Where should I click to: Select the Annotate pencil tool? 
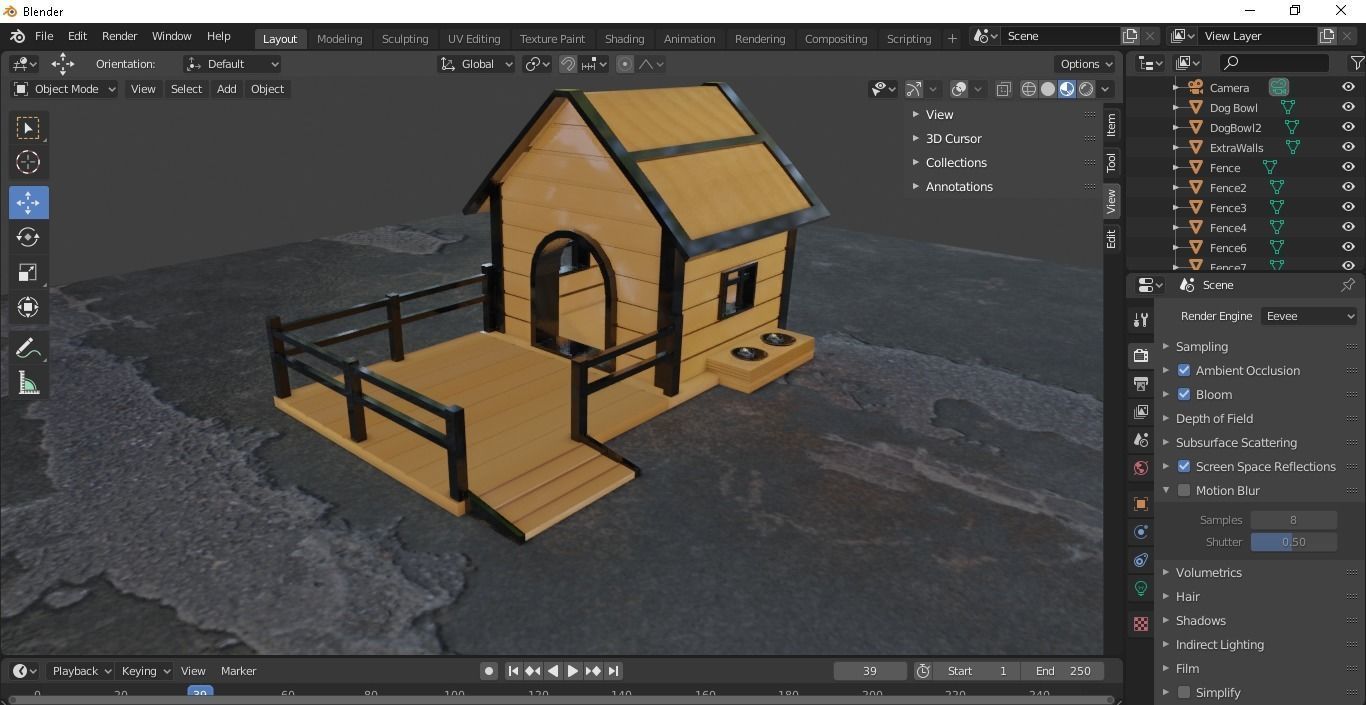point(28,348)
